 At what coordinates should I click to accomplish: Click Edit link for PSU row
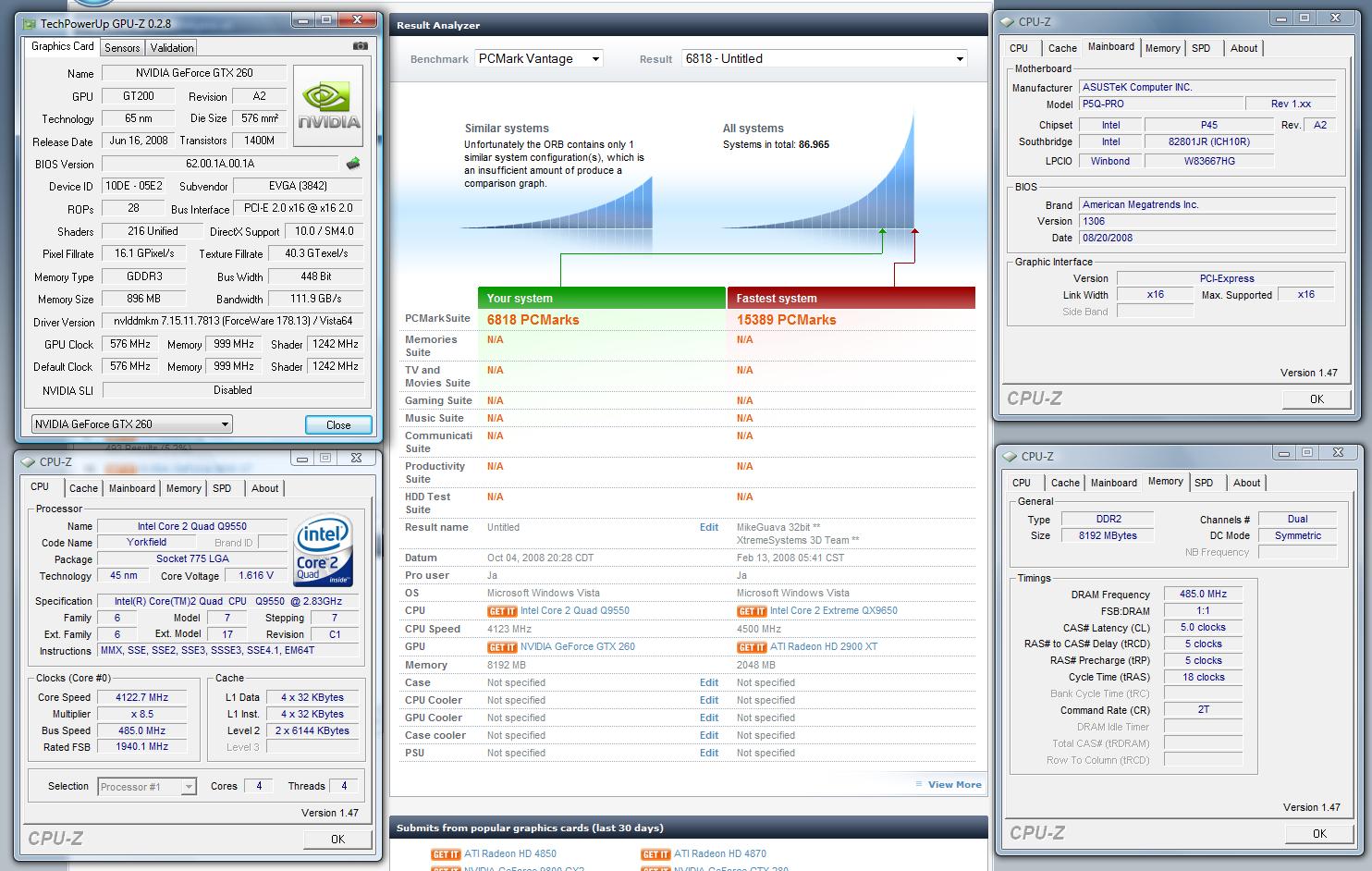coord(709,754)
